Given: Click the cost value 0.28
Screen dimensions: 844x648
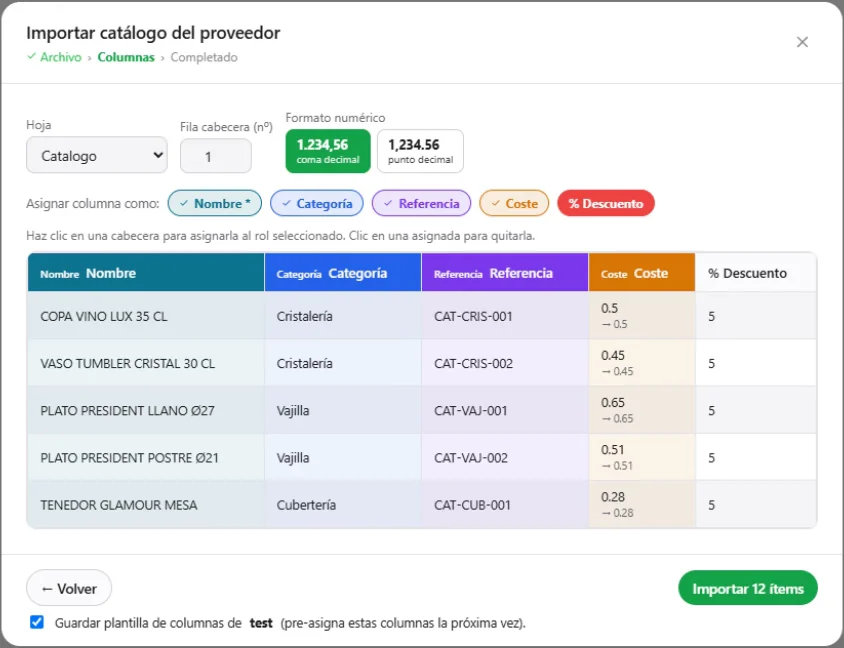Looking at the screenshot, I should (613, 497).
